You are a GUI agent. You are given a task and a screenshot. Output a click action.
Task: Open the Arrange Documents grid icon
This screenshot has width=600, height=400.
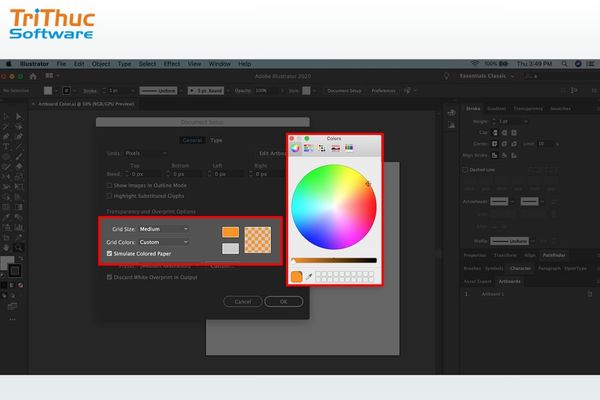[x=49, y=76]
